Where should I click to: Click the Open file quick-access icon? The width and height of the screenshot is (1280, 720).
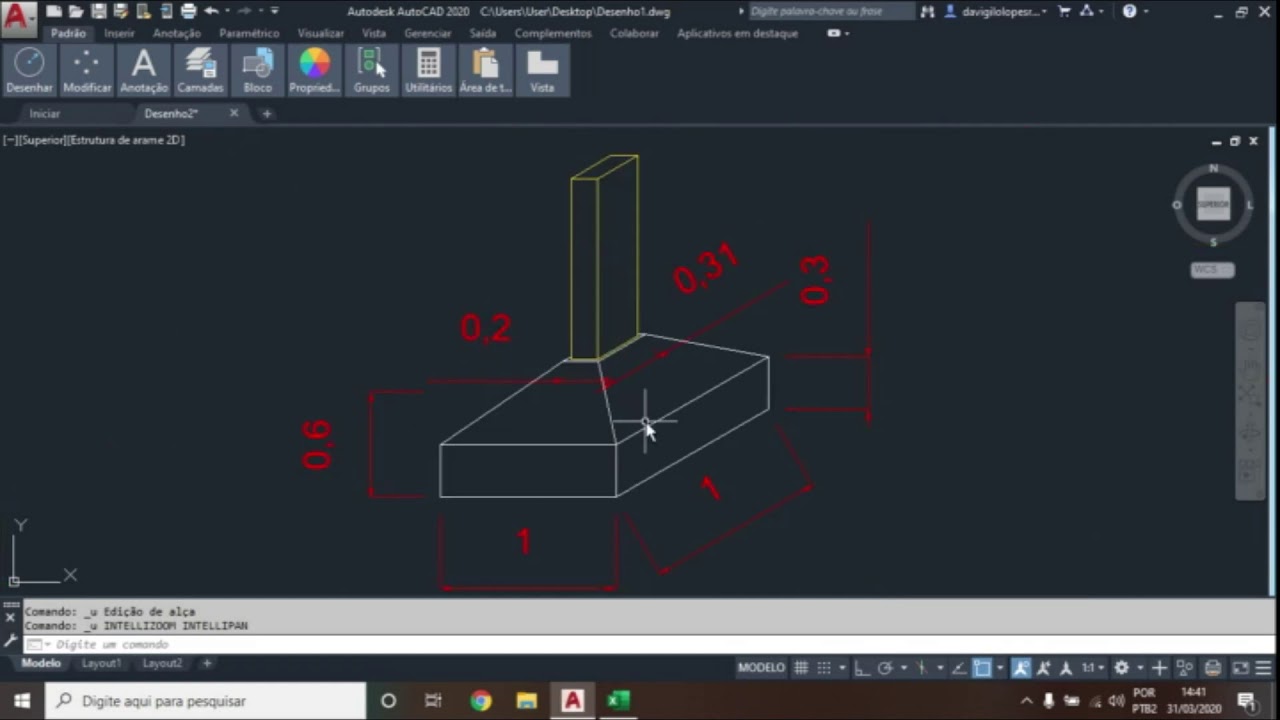(x=76, y=12)
